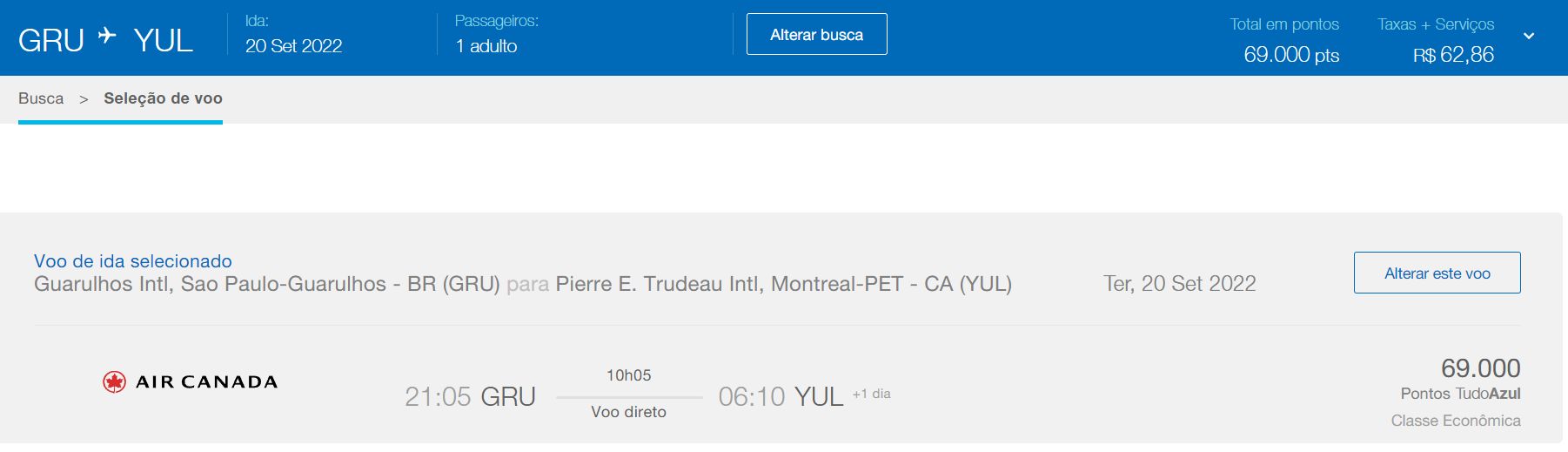Click the 20 Set 2022 departure date in header
The width and height of the screenshot is (1568, 452).
coord(293,46)
